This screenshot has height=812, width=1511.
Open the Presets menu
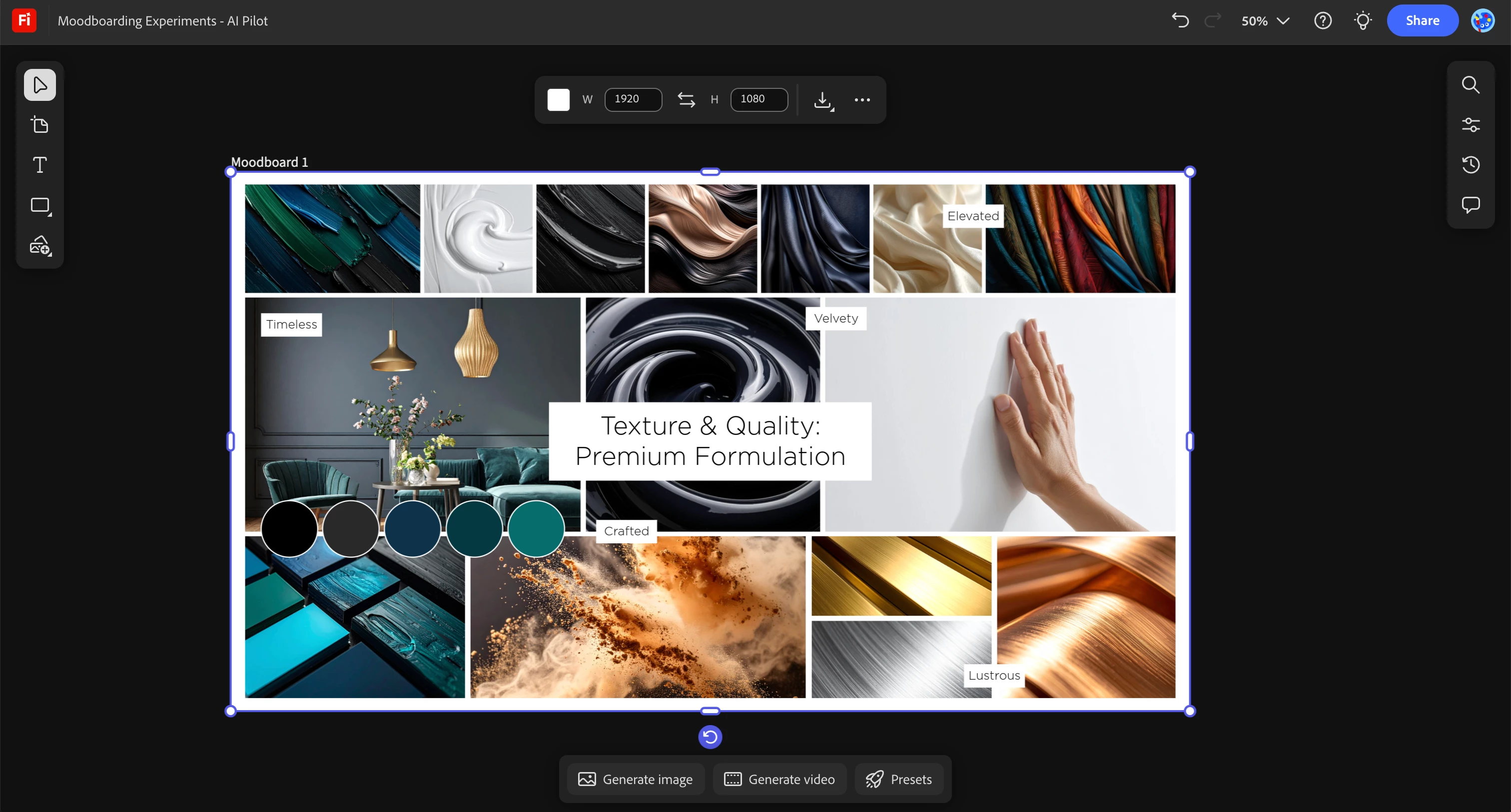click(898, 779)
